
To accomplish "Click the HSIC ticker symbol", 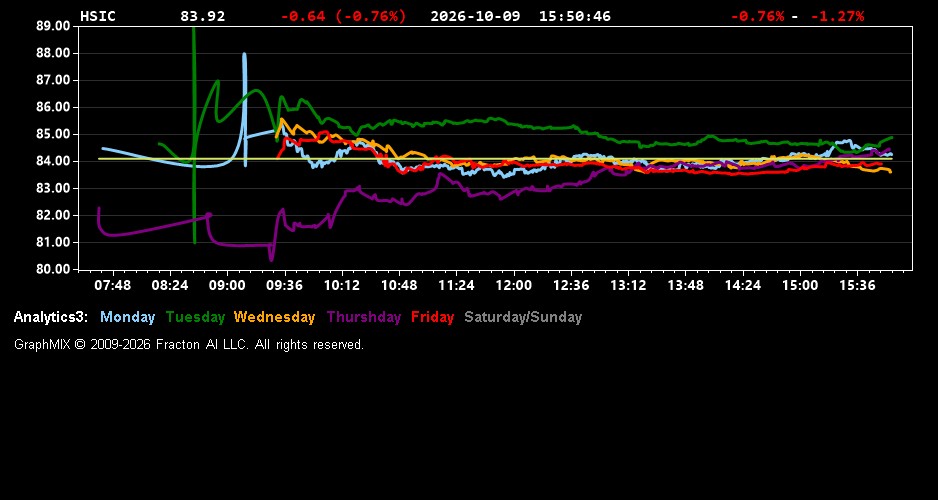I will [x=98, y=16].
